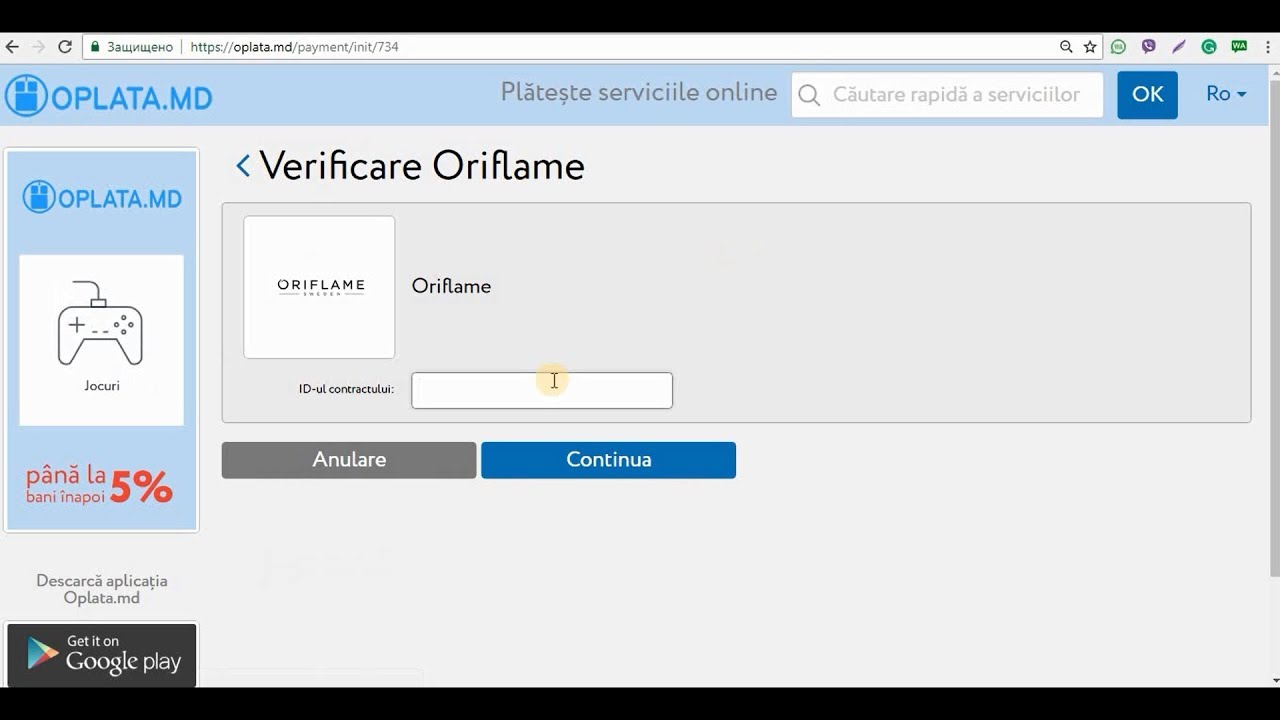Click the Anulare button
1280x720 pixels.
349,460
